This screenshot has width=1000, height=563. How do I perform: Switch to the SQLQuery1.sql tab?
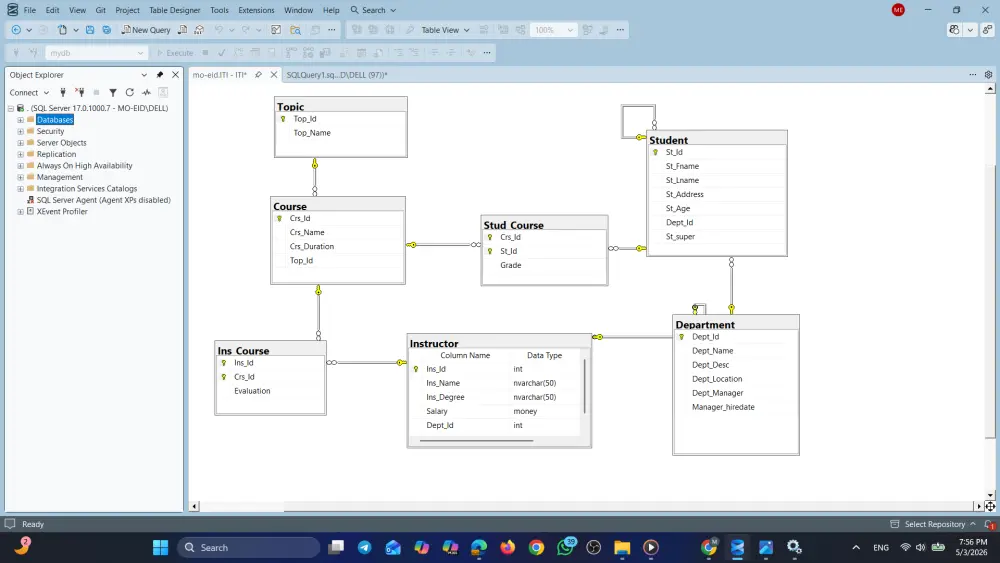337,75
